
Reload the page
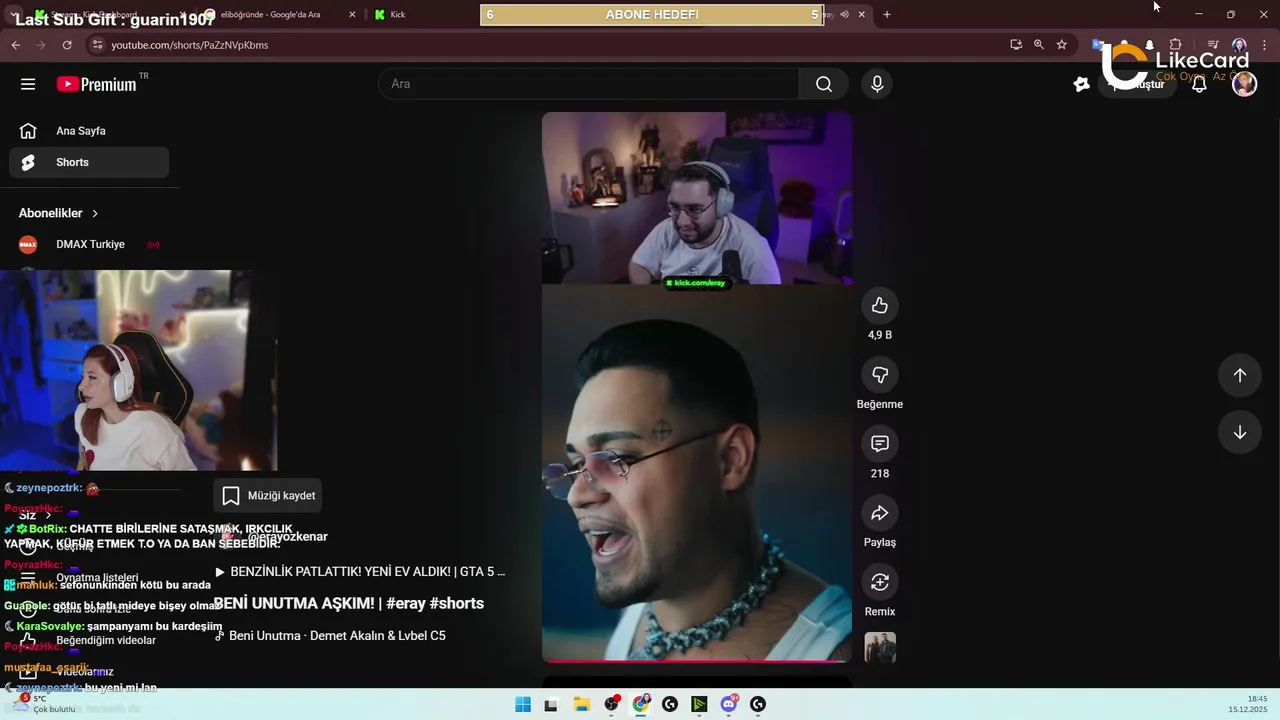[x=67, y=45]
